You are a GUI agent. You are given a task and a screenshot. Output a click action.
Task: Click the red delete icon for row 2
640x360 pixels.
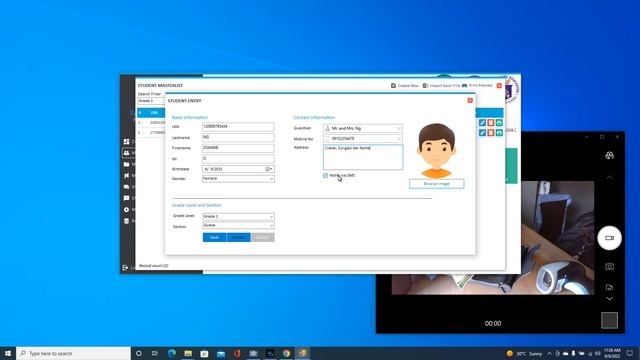(x=491, y=133)
